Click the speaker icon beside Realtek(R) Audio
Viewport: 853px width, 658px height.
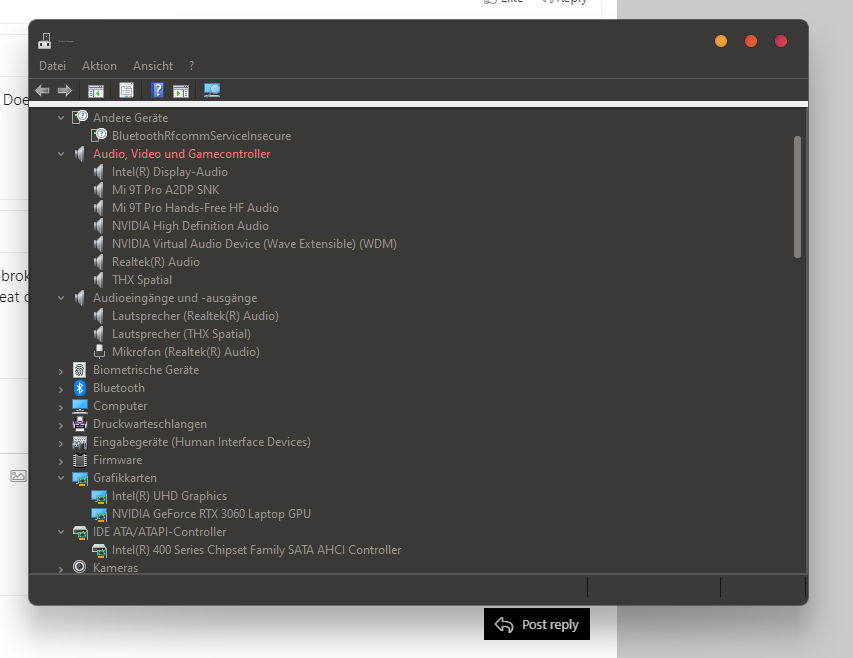point(98,262)
